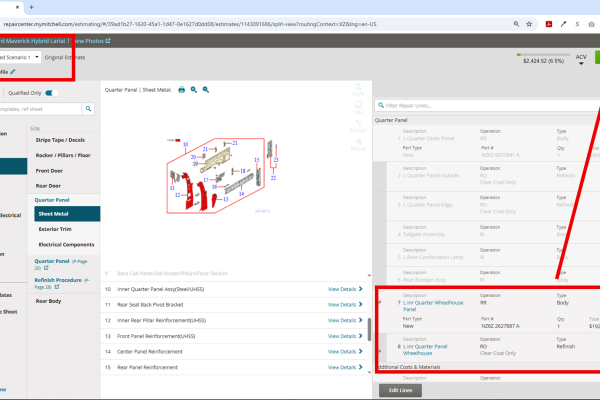Click the parts list scroll down arrow
600x400 pixels.
[369, 372]
